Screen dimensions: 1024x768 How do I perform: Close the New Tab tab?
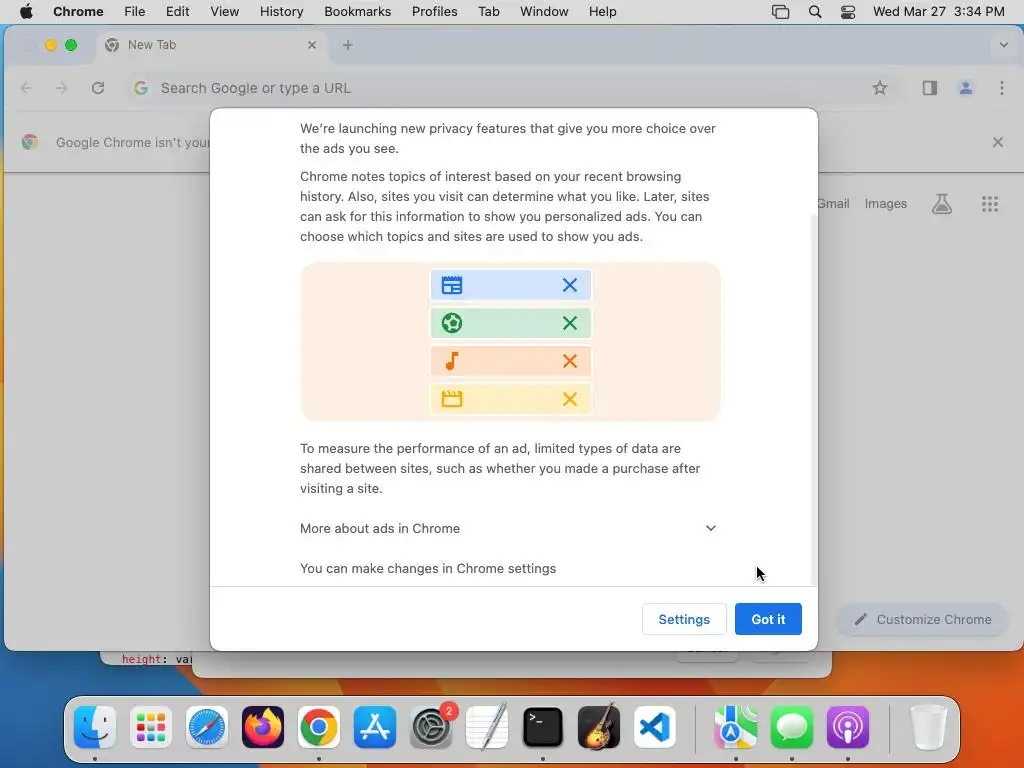312,45
